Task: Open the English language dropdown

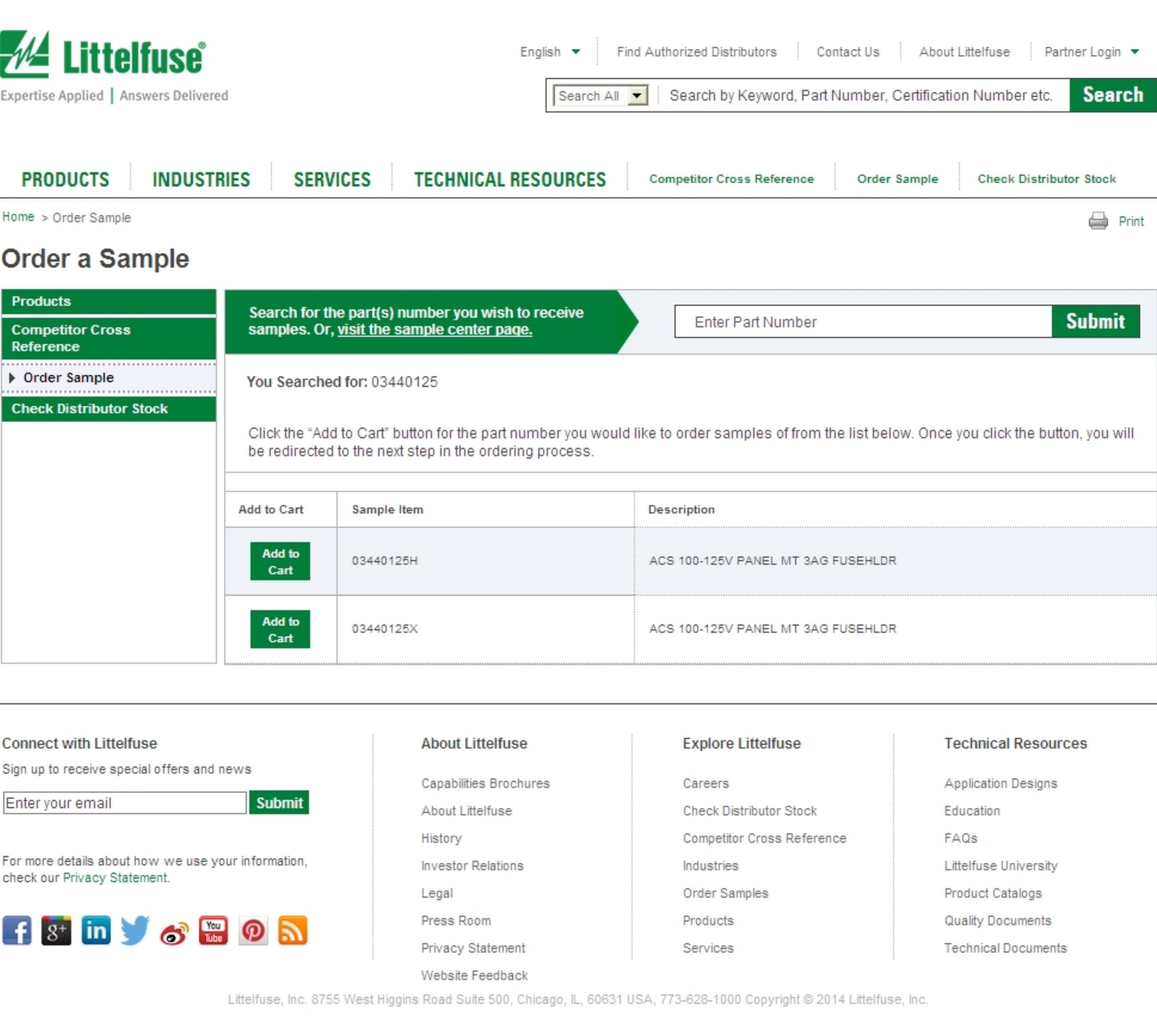Action: click(550, 52)
